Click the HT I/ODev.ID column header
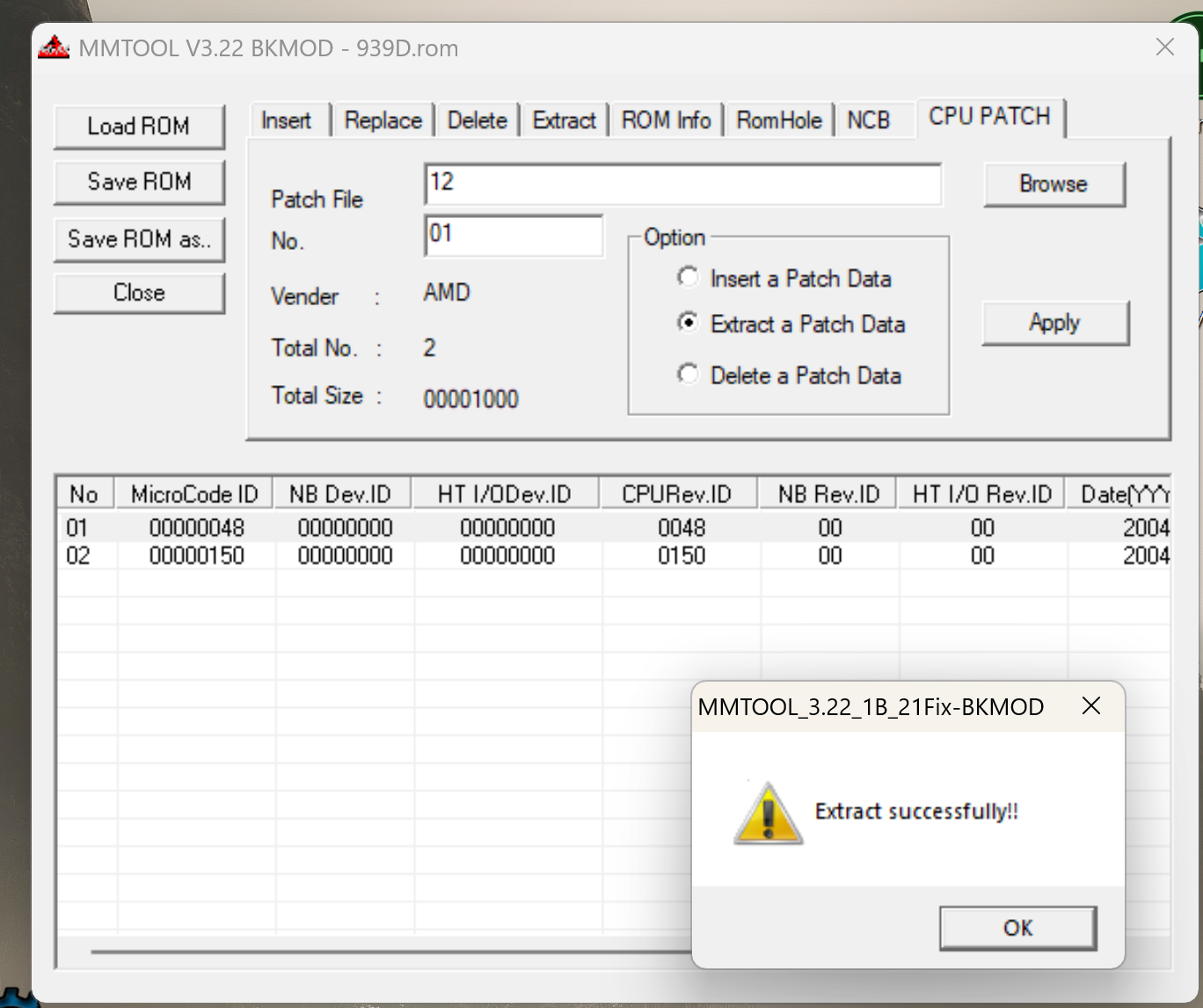 (506, 494)
